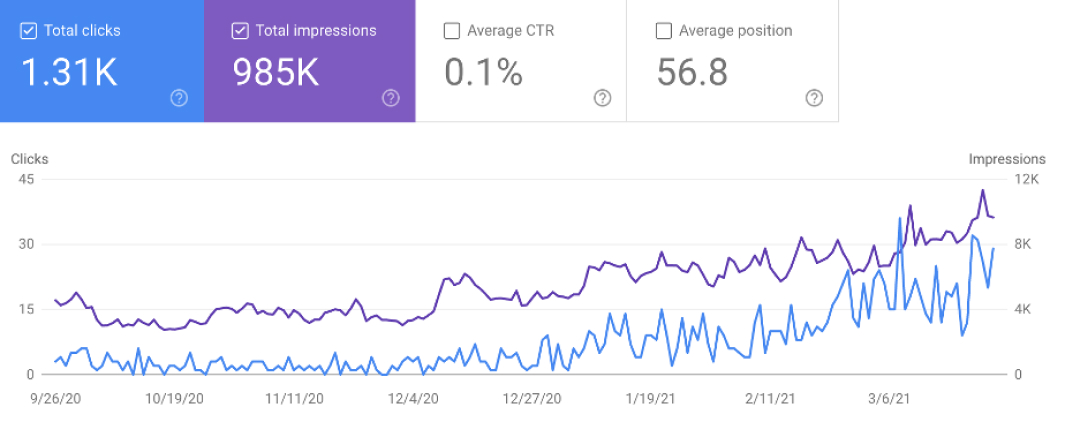Select the 0.1% average CTR value

[x=484, y=72]
